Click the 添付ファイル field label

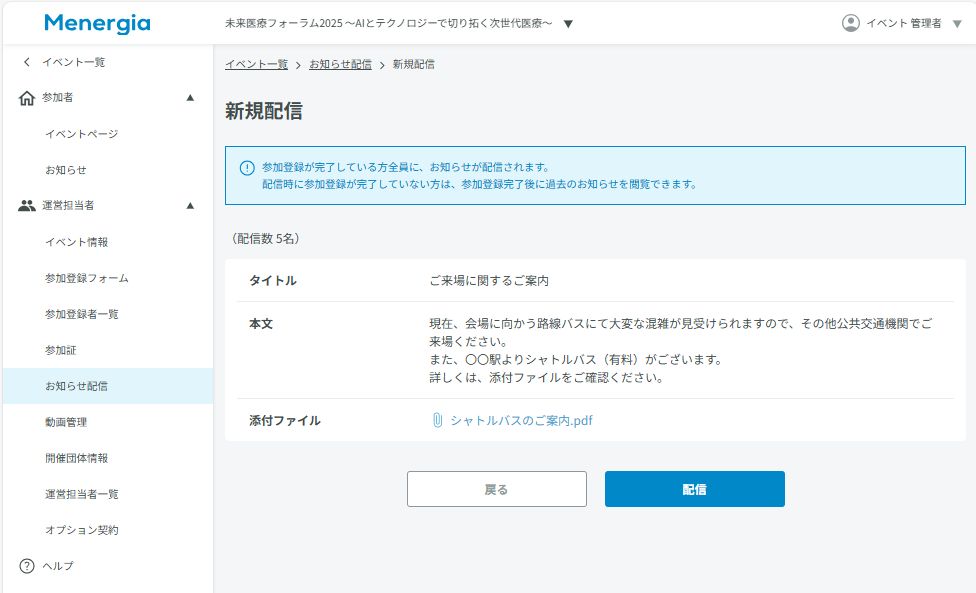coord(284,421)
